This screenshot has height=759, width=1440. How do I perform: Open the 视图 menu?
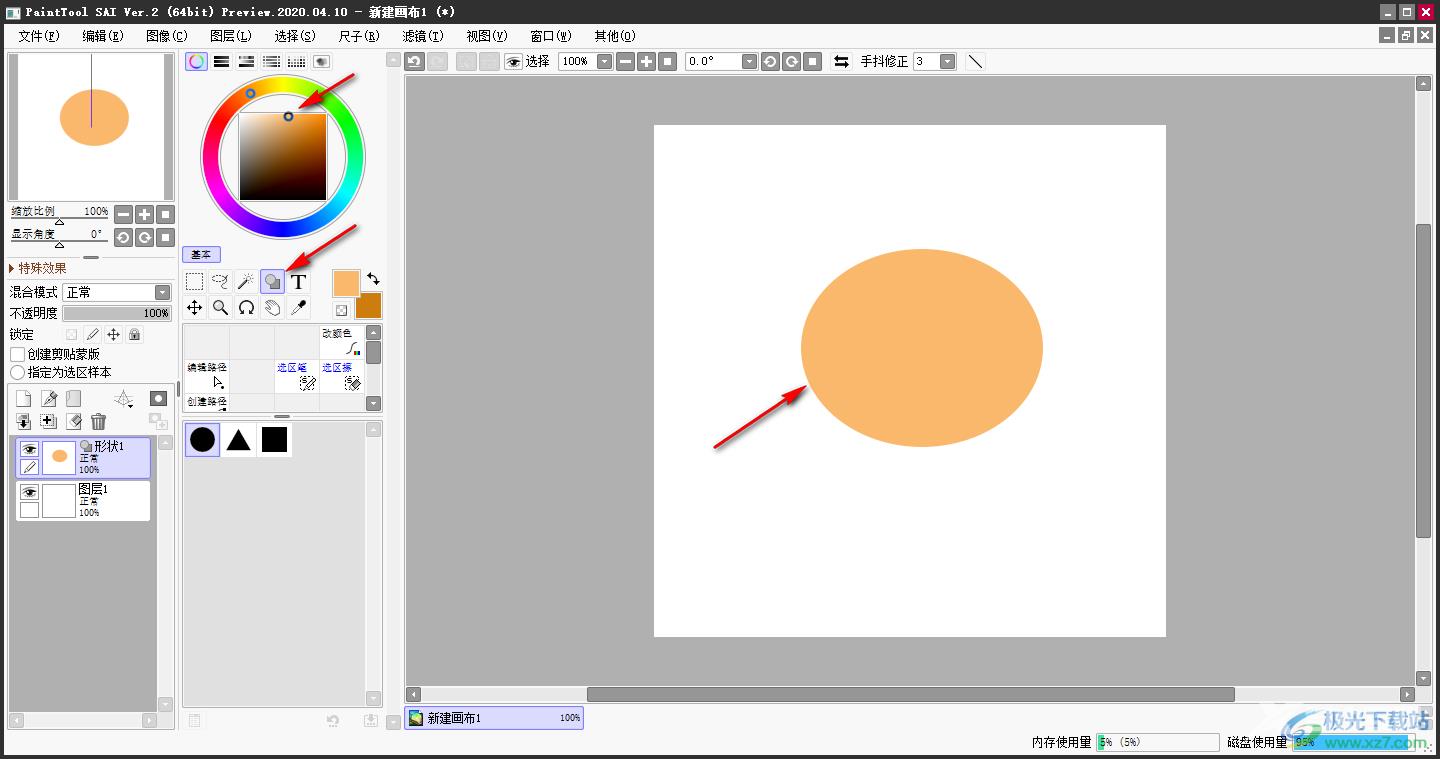click(x=487, y=35)
